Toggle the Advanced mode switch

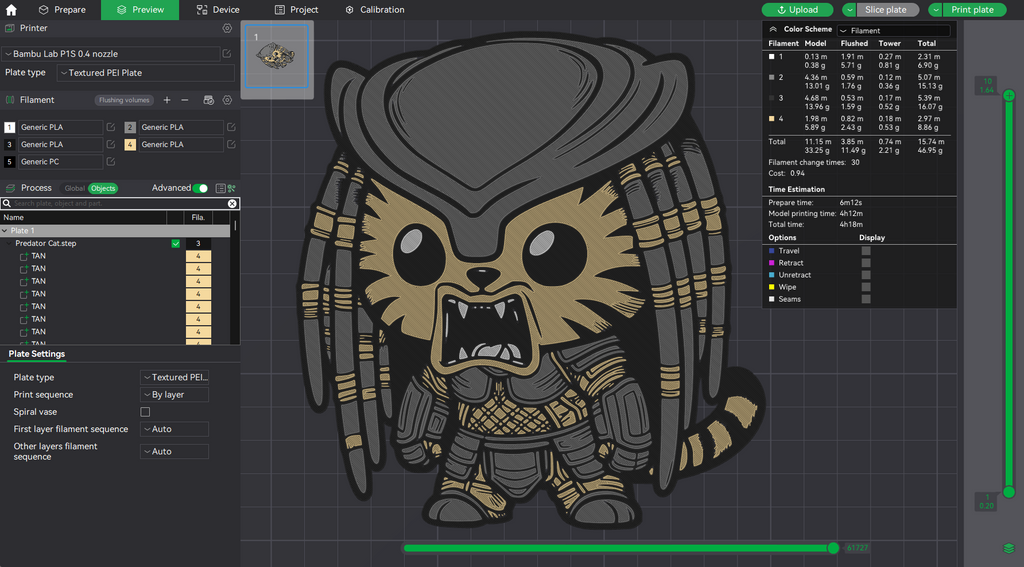click(200, 188)
